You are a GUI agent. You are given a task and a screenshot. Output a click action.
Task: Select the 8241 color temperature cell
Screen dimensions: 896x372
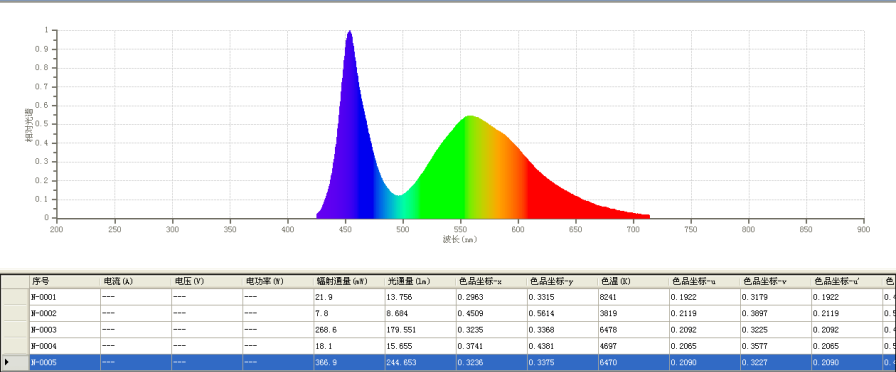[x=634, y=297]
